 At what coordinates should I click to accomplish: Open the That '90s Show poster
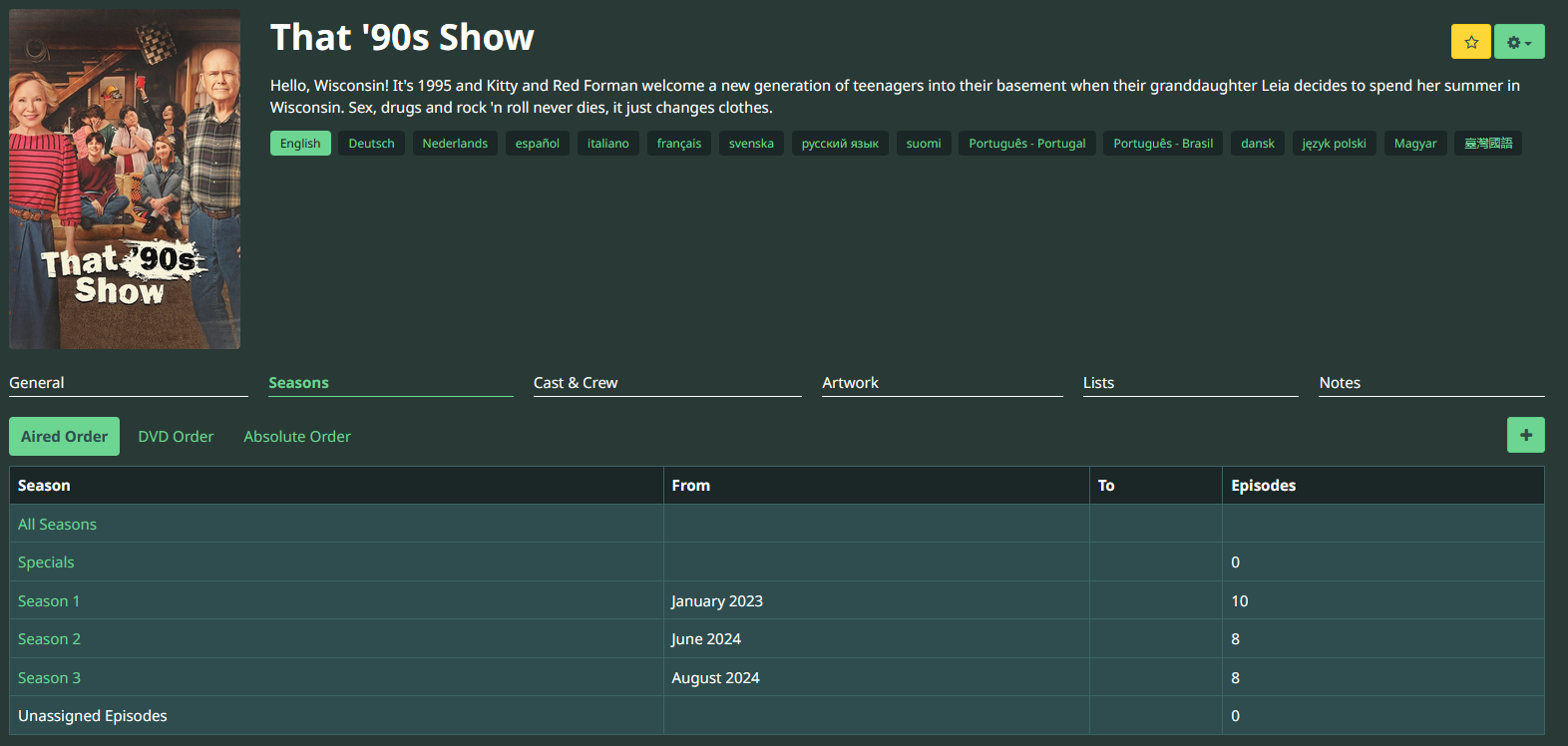125,180
